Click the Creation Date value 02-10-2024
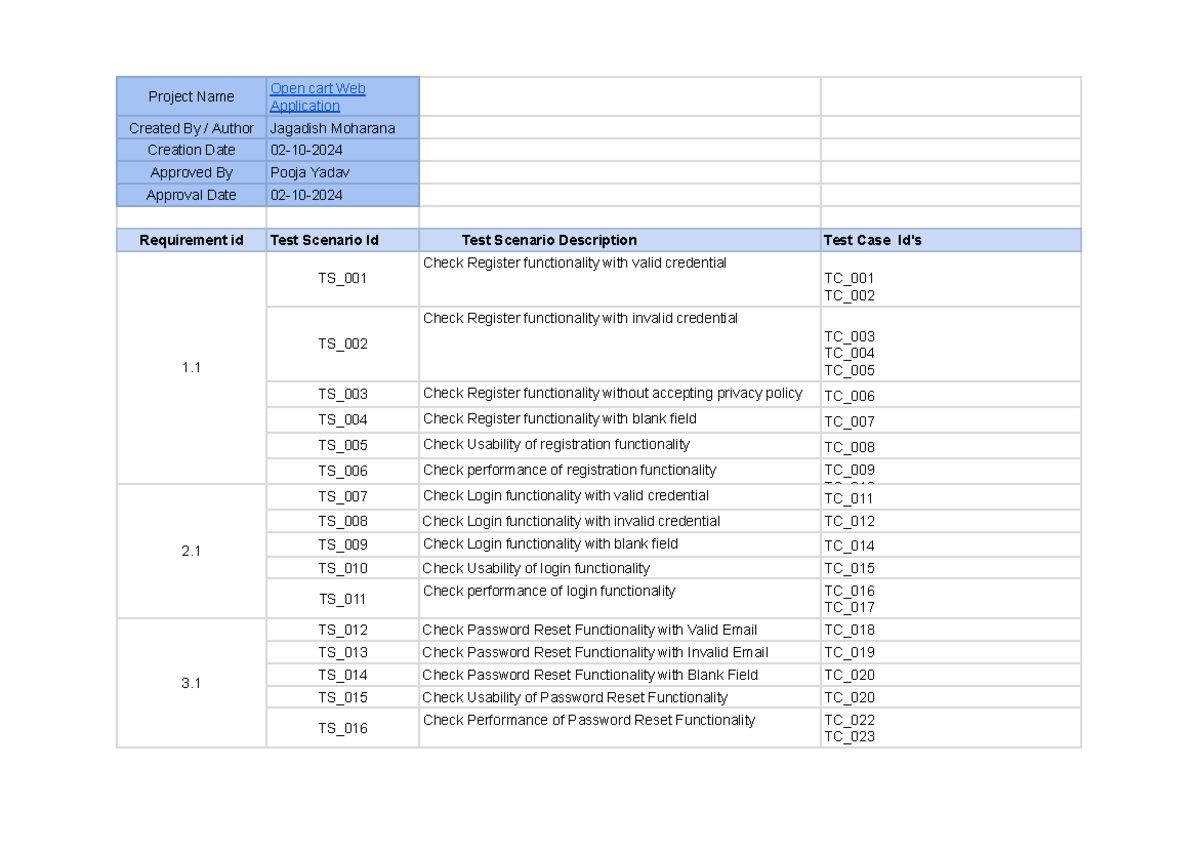The height and width of the screenshot is (849, 1200). click(x=307, y=150)
